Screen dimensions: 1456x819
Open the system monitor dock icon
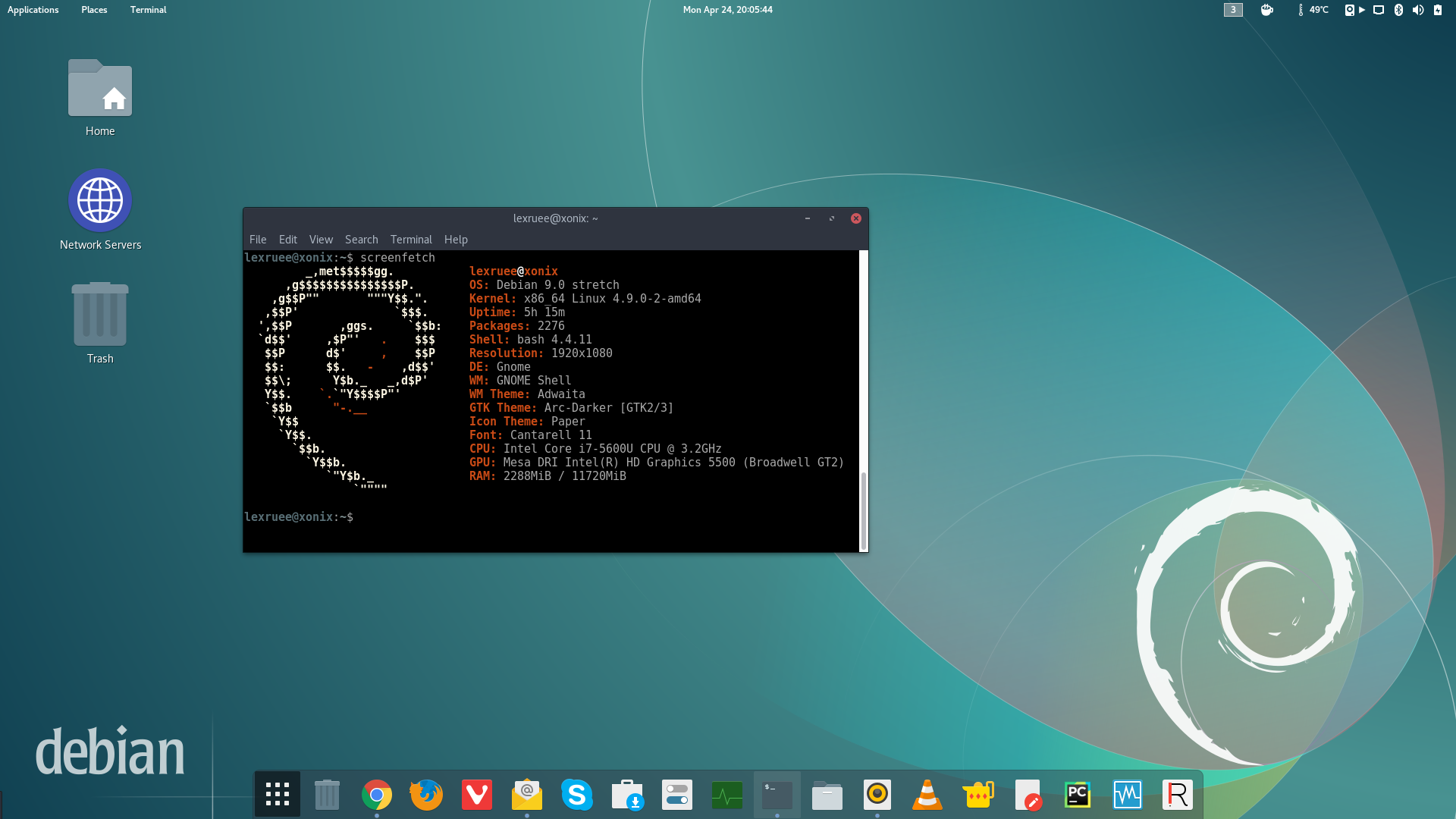click(726, 794)
